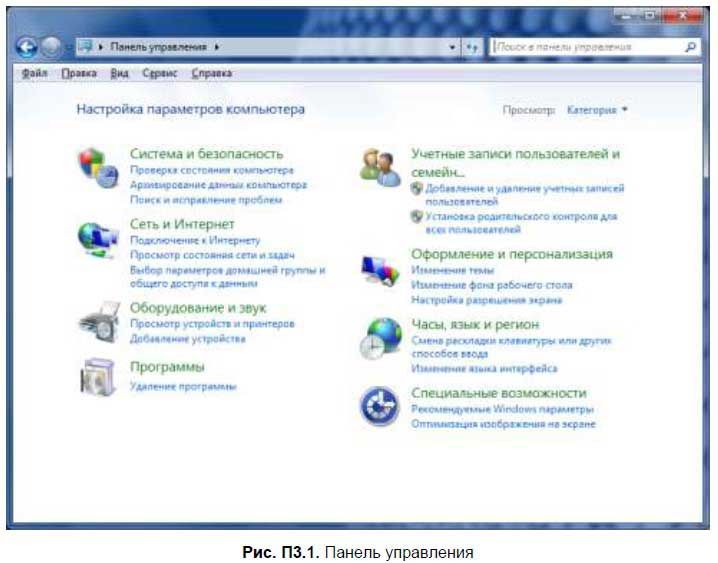This screenshot has width=718, height=563.
Task: Open Оформление и персонализация heading link
Action: 512,254
